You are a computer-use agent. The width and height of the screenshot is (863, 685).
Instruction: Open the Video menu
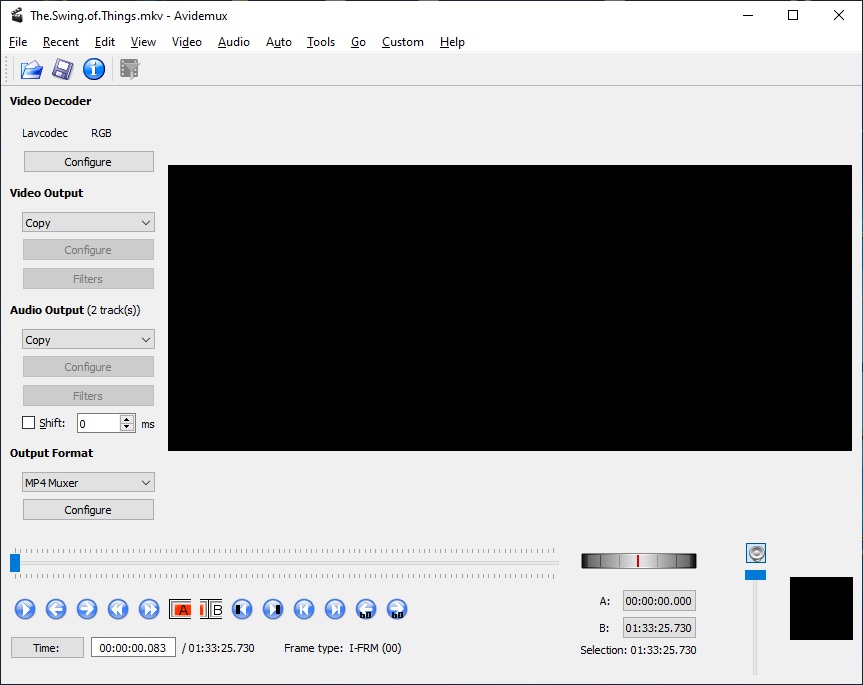pos(186,42)
